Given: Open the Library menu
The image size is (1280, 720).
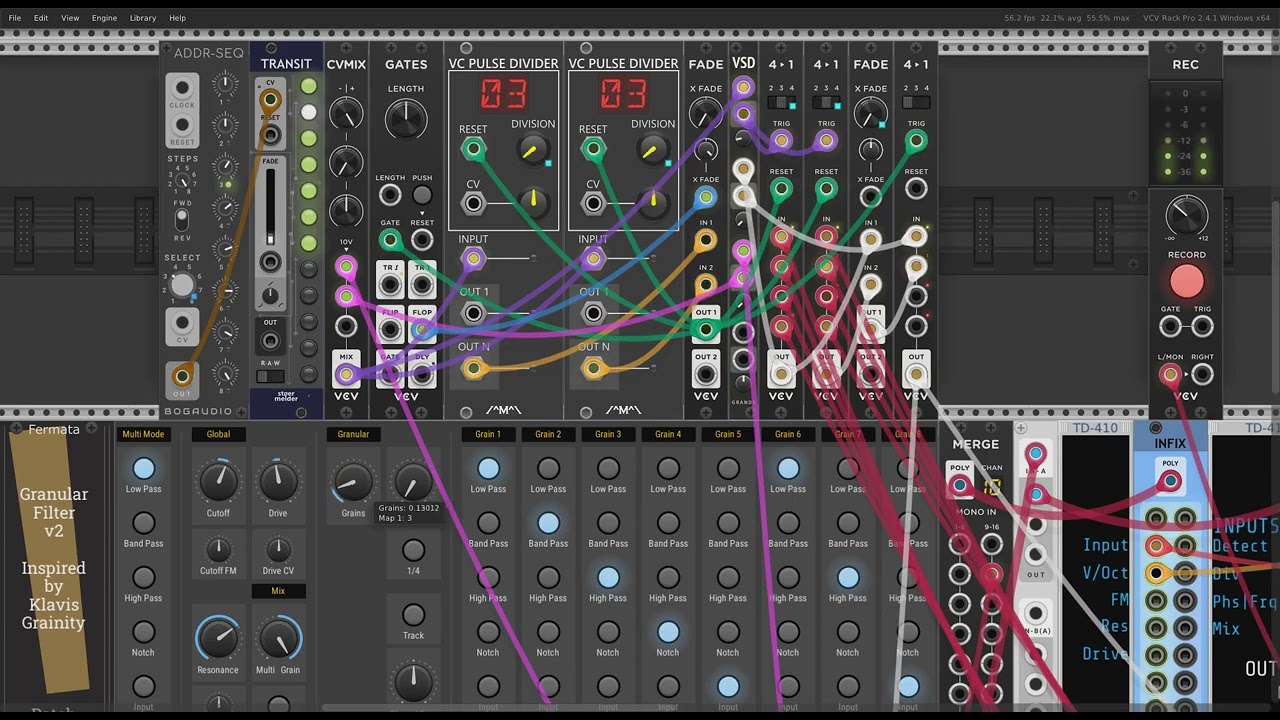Looking at the screenshot, I should click(x=143, y=18).
